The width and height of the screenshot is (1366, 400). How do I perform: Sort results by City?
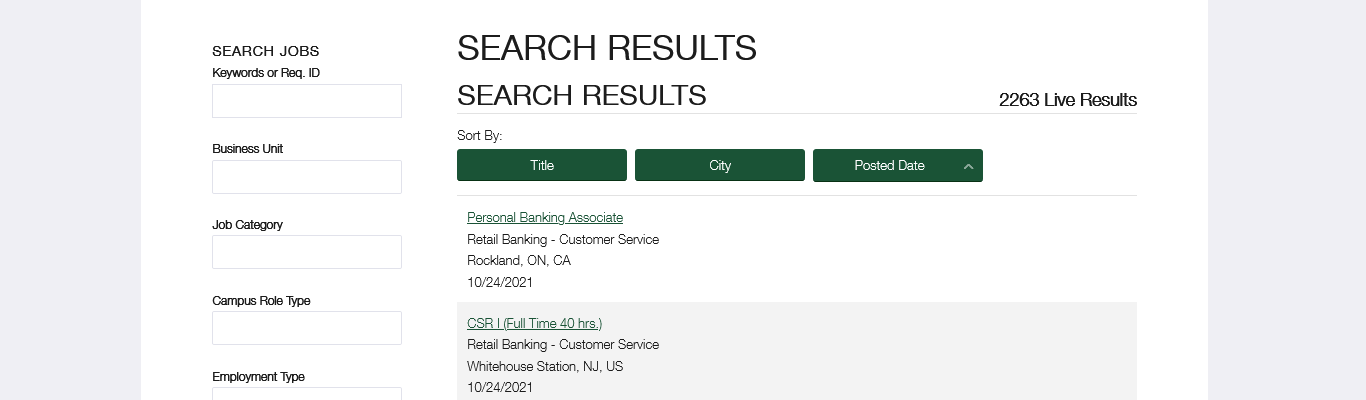[720, 165]
